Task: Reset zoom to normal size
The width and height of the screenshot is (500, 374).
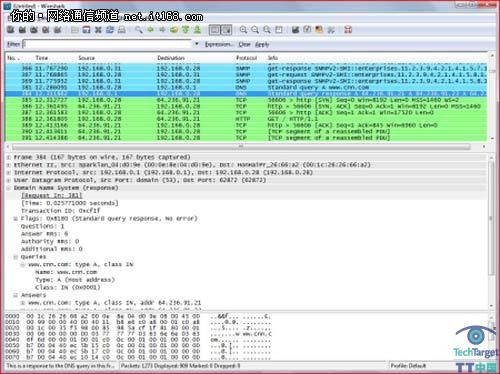Action: pos(267,30)
